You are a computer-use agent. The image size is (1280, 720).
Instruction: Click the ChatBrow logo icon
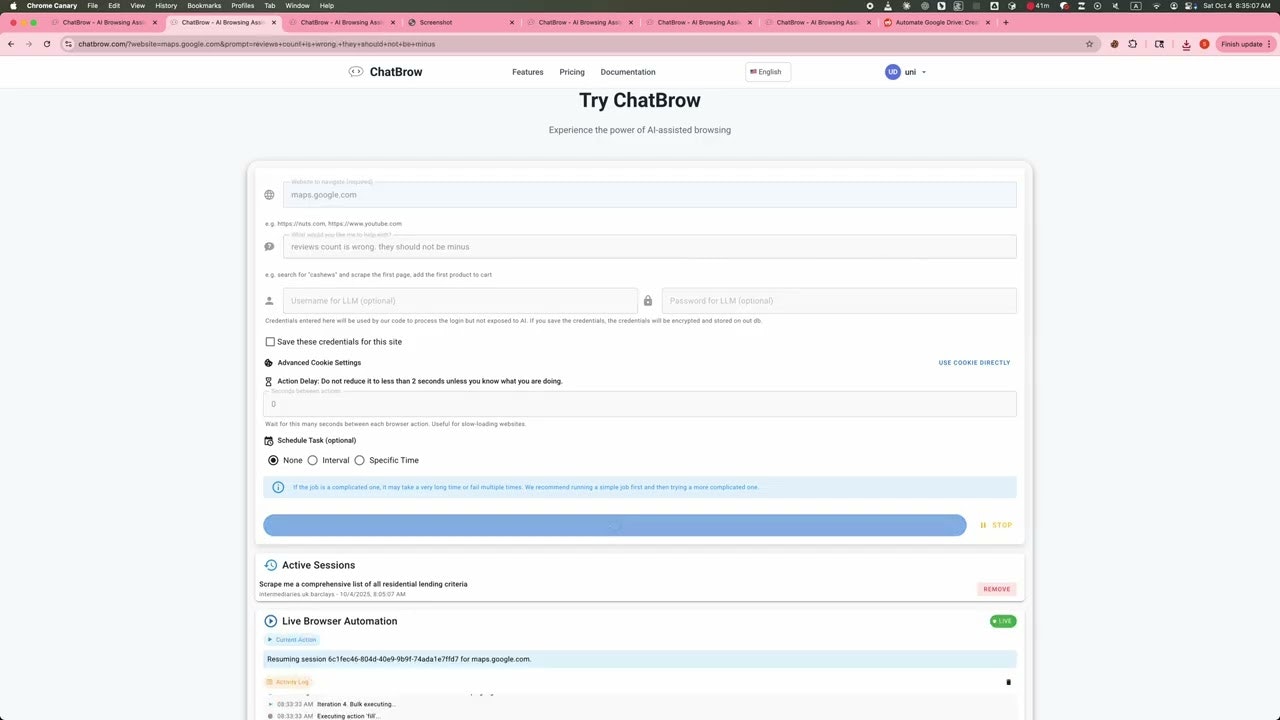pos(356,72)
